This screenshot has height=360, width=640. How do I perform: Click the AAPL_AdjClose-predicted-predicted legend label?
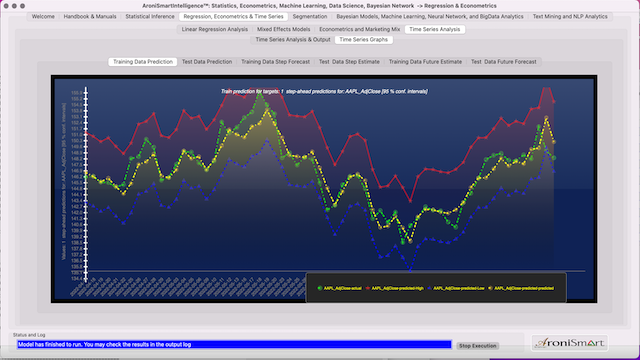(524, 288)
